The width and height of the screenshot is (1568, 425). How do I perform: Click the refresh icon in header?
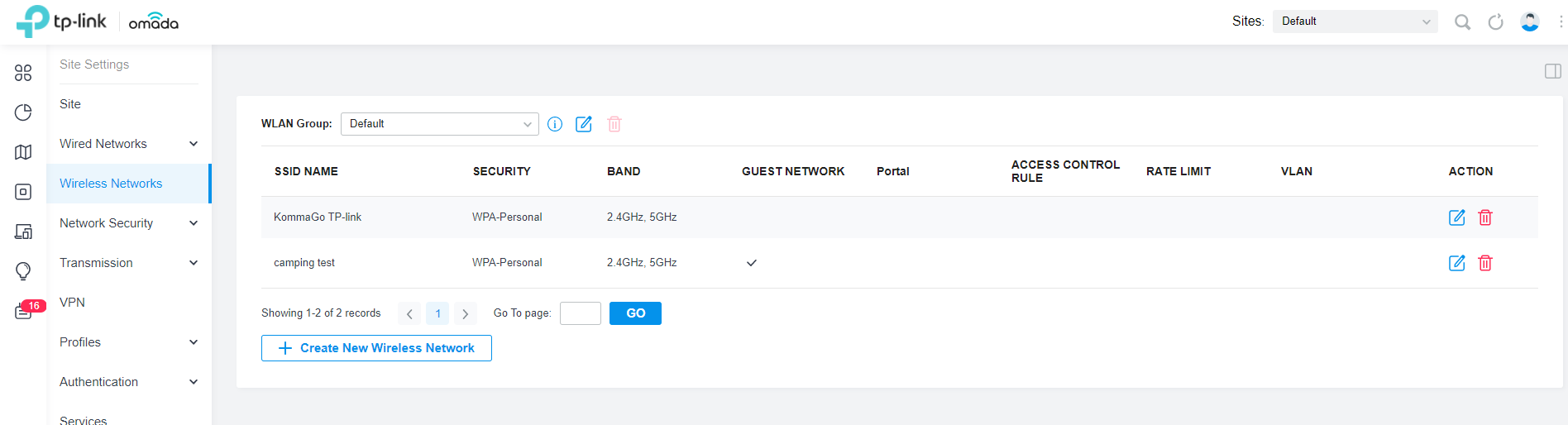[x=1495, y=22]
